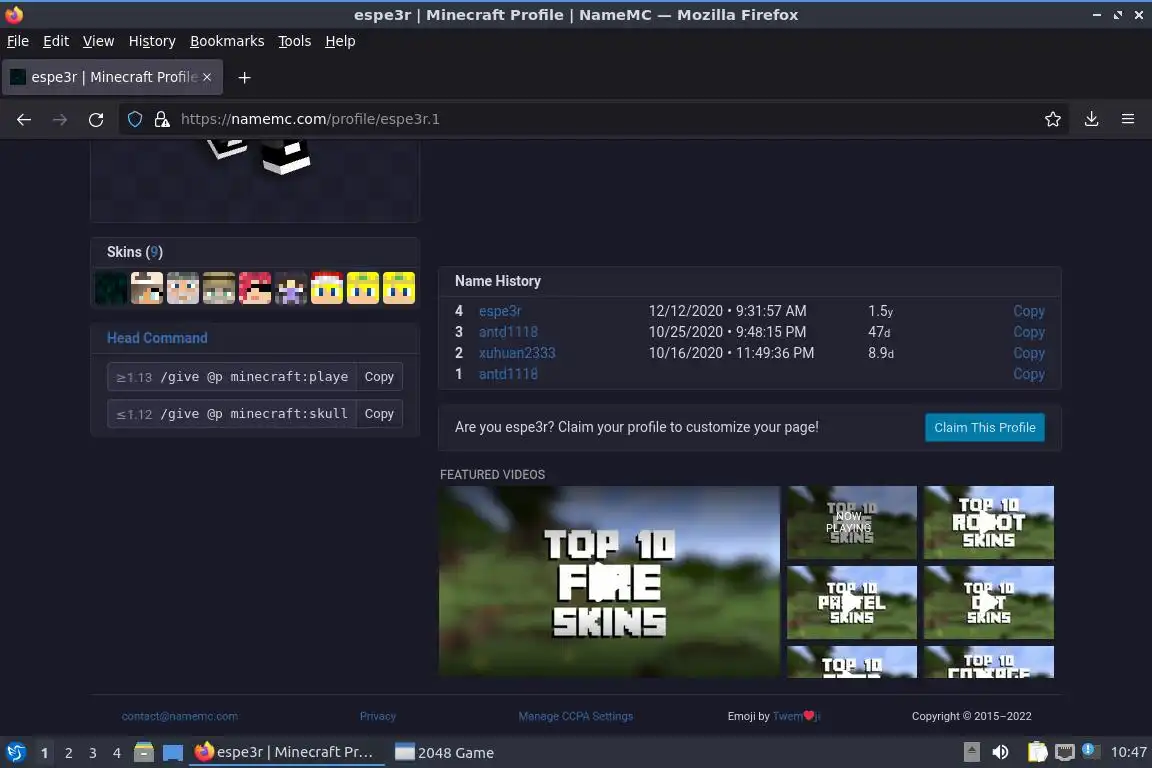
Task: Select the Santa hat skin head
Action: click(327, 288)
